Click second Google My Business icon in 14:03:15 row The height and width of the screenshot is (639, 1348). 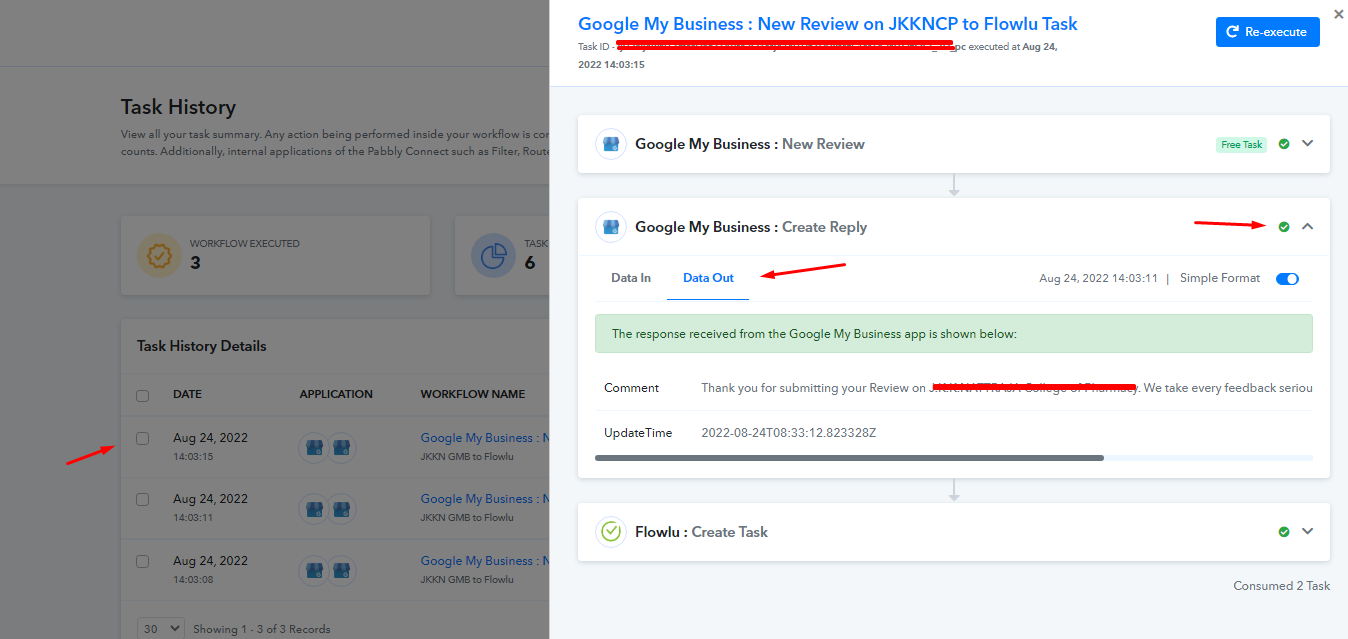(x=342, y=447)
